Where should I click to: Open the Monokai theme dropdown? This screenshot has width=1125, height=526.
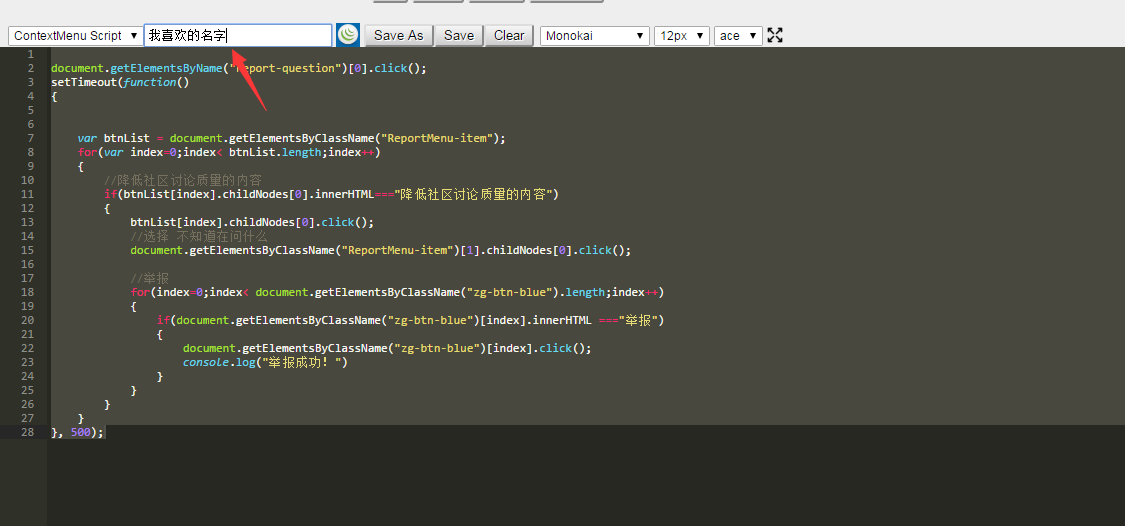click(x=595, y=36)
